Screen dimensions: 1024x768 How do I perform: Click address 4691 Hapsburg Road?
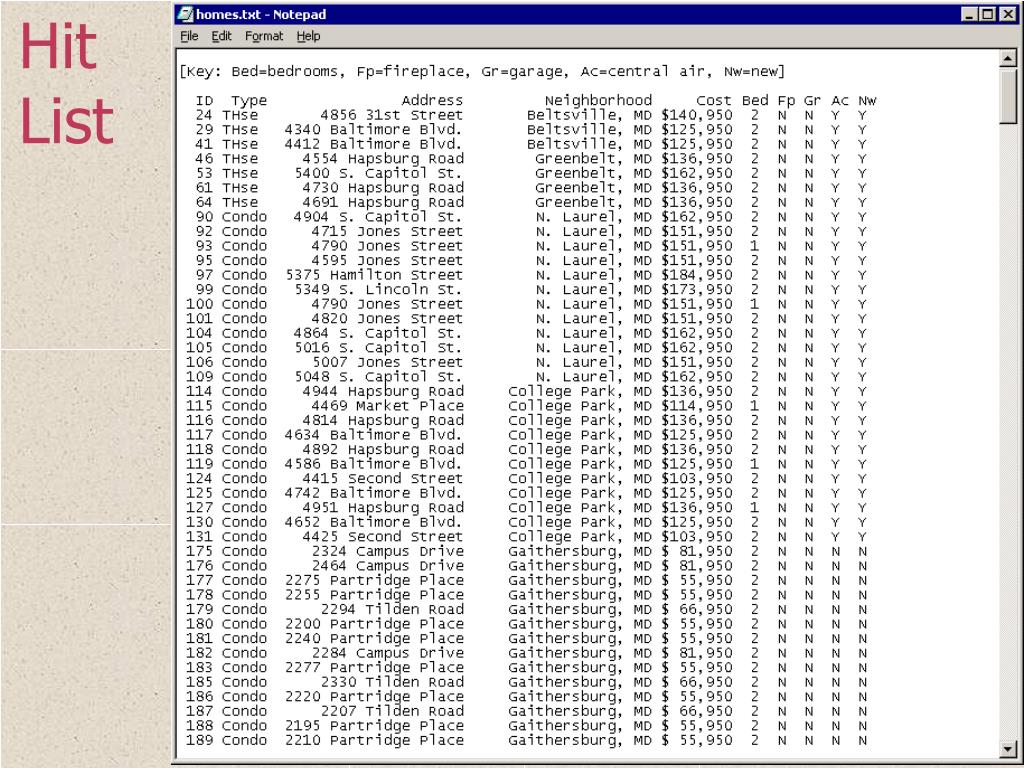(x=383, y=202)
